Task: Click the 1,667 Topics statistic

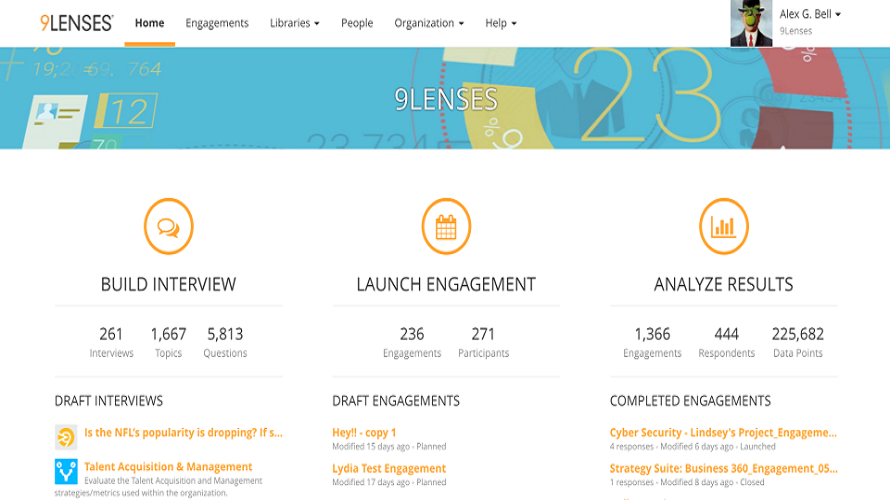Action: (x=169, y=342)
